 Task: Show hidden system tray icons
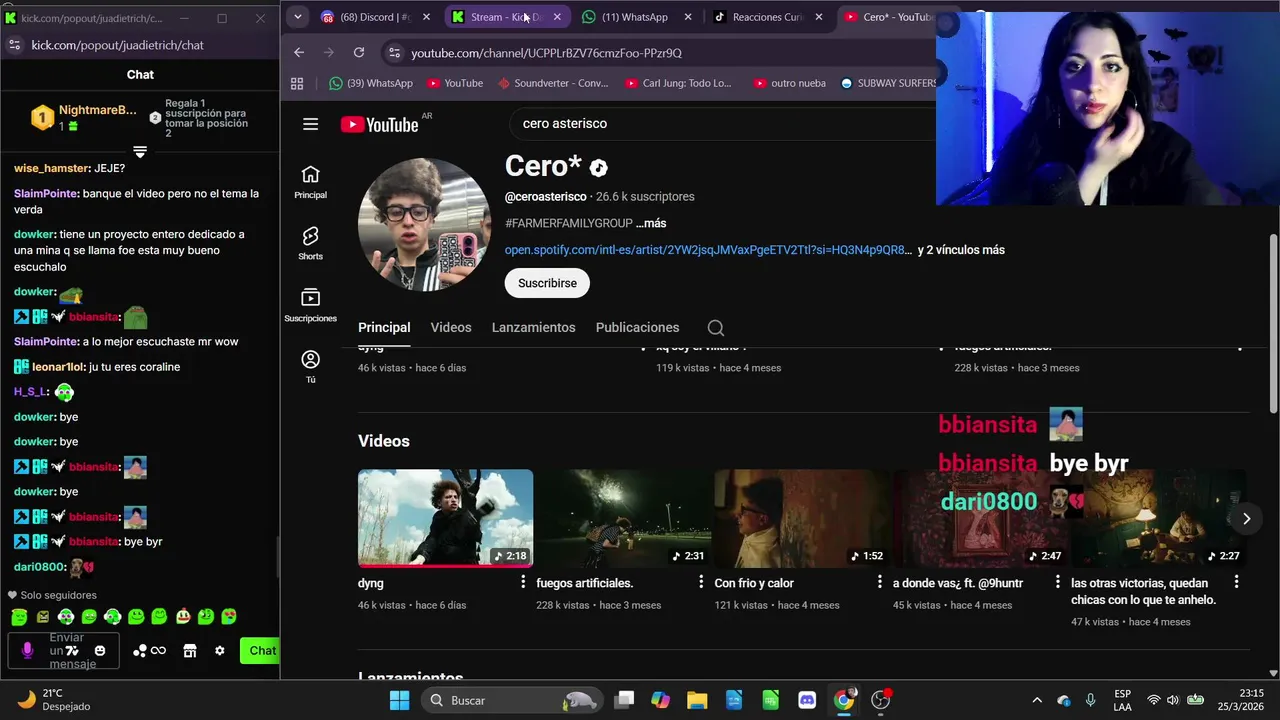1037,700
